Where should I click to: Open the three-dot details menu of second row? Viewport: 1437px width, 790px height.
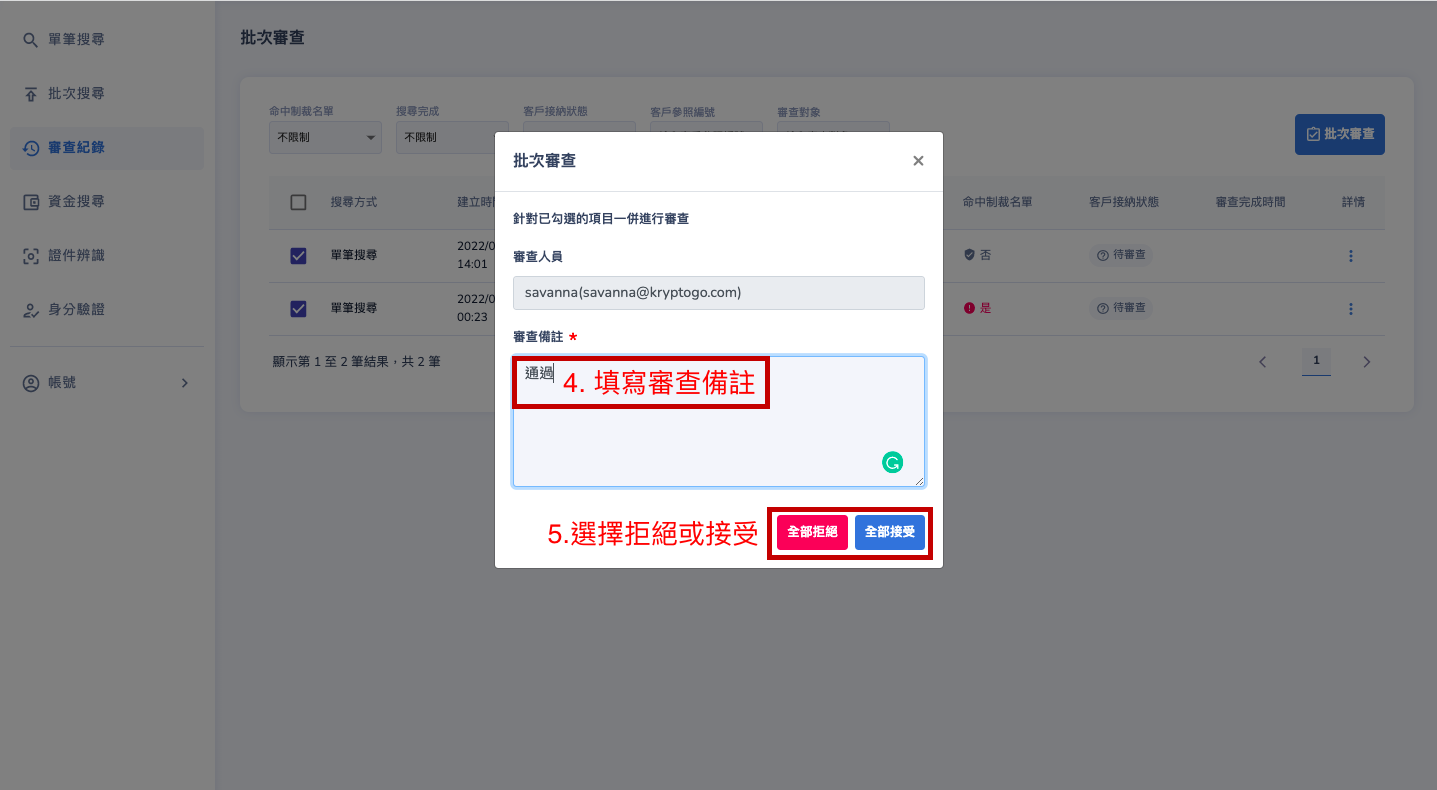[1350, 309]
